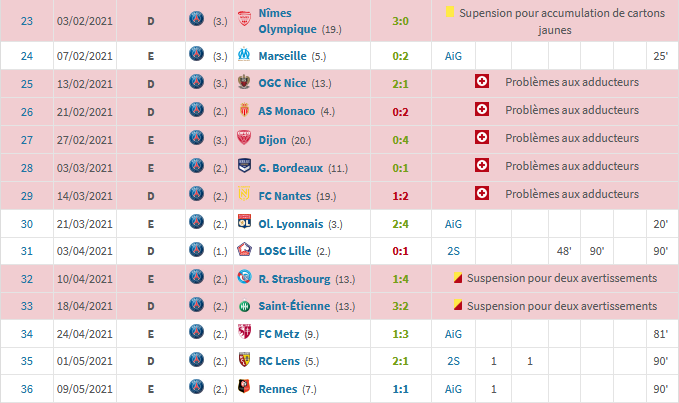The width and height of the screenshot is (679, 403).
Task: Open the 2:4 result against Ol. Lyonnais
Action: [x=398, y=223]
